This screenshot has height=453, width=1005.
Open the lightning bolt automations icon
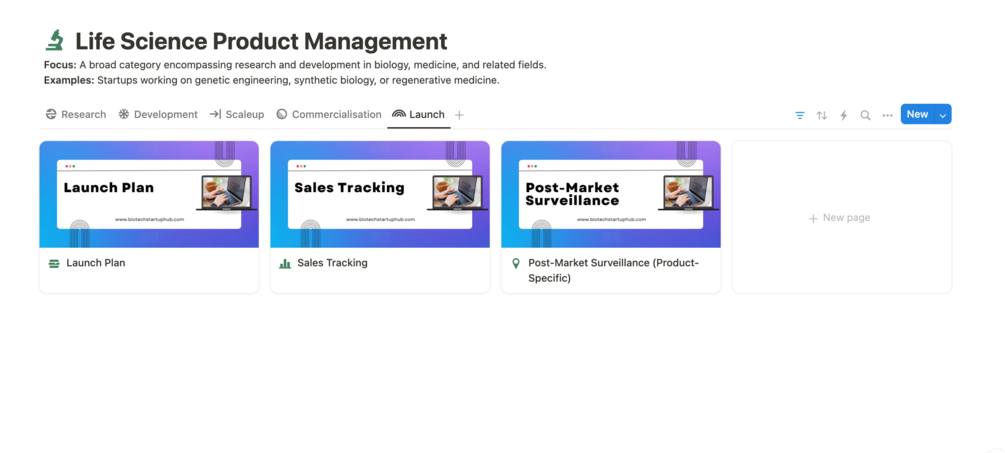click(844, 115)
